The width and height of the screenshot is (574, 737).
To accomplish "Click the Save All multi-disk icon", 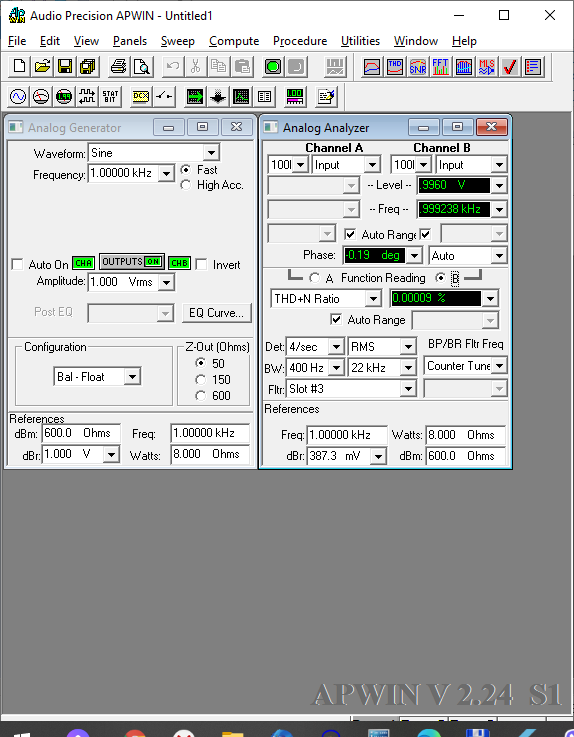I will pyautogui.click(x=88, y=67).
